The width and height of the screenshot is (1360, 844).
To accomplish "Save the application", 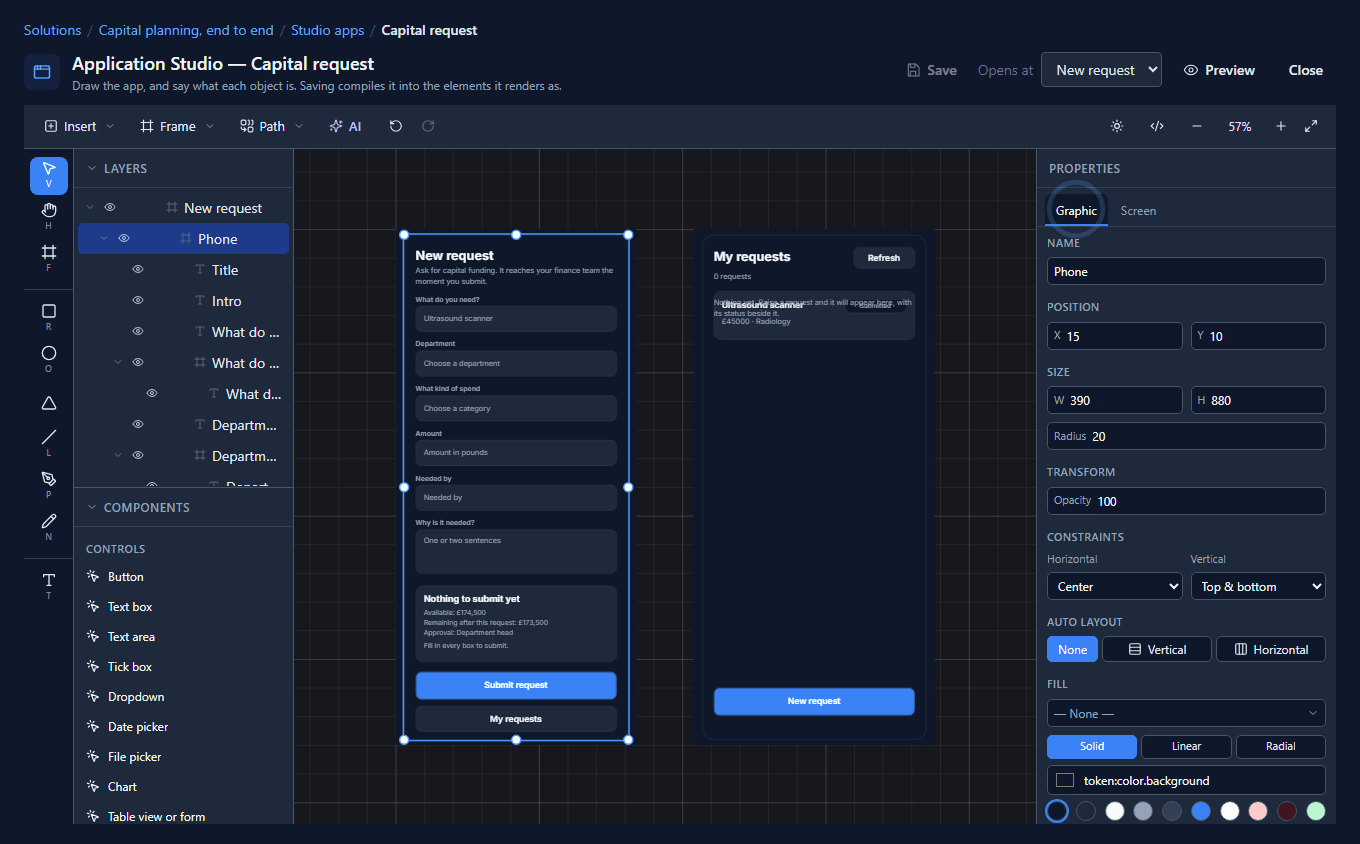I will click(x=932, y=70).
